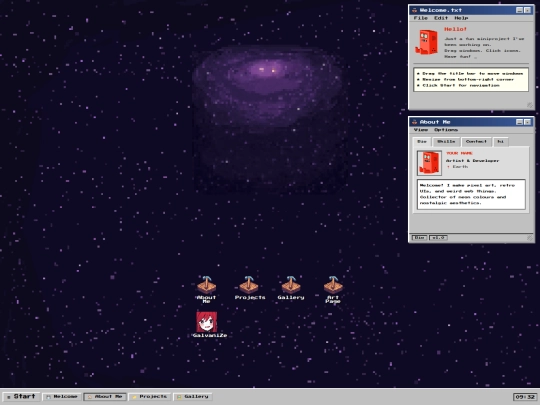Launch the GalvaniZe desktop icon

(209, 324)
